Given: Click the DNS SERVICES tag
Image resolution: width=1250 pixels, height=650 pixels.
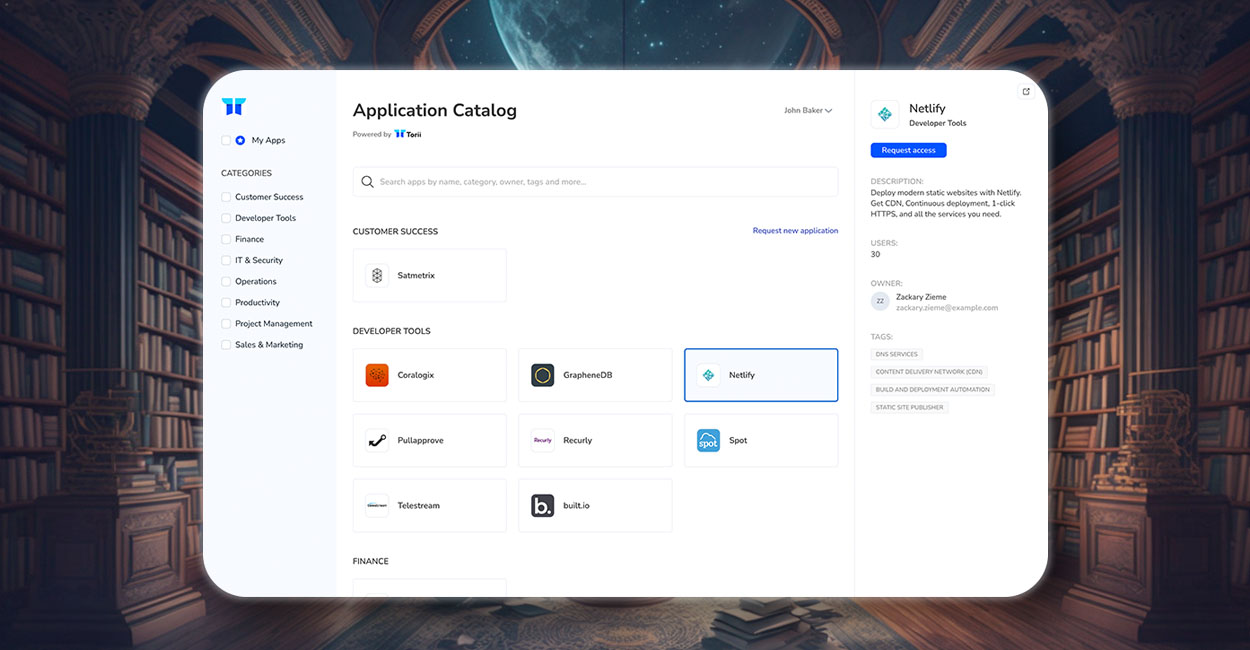Looking at the screenshot, I should (x=896, y=354).
